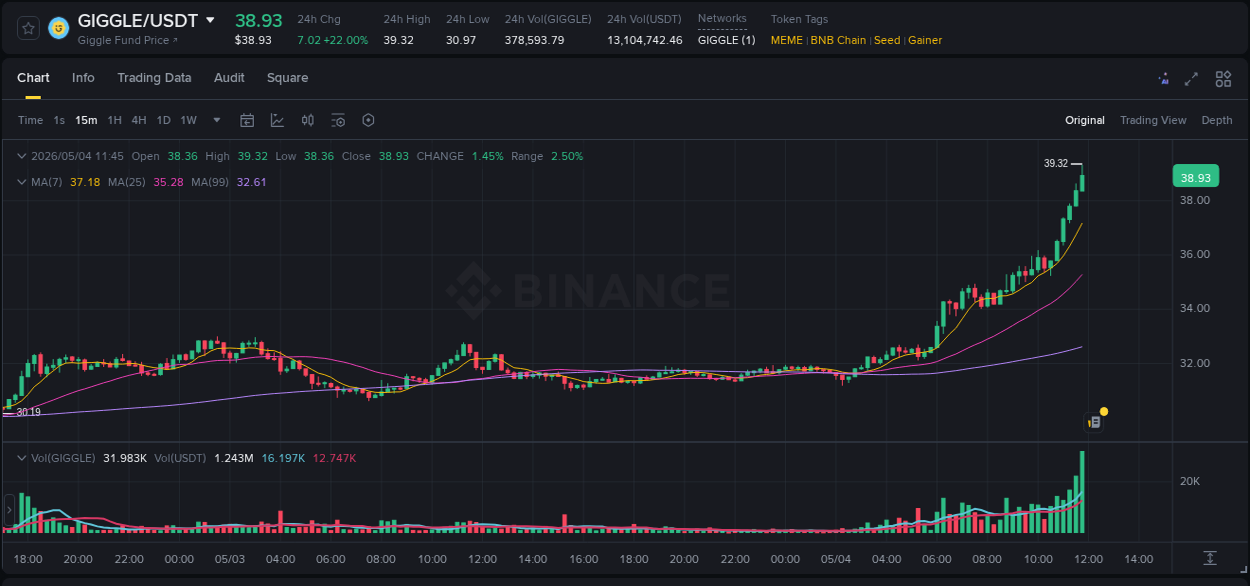Click the 24h Vol(USDT) value 13,104,742.46

(x=645, y=40)
